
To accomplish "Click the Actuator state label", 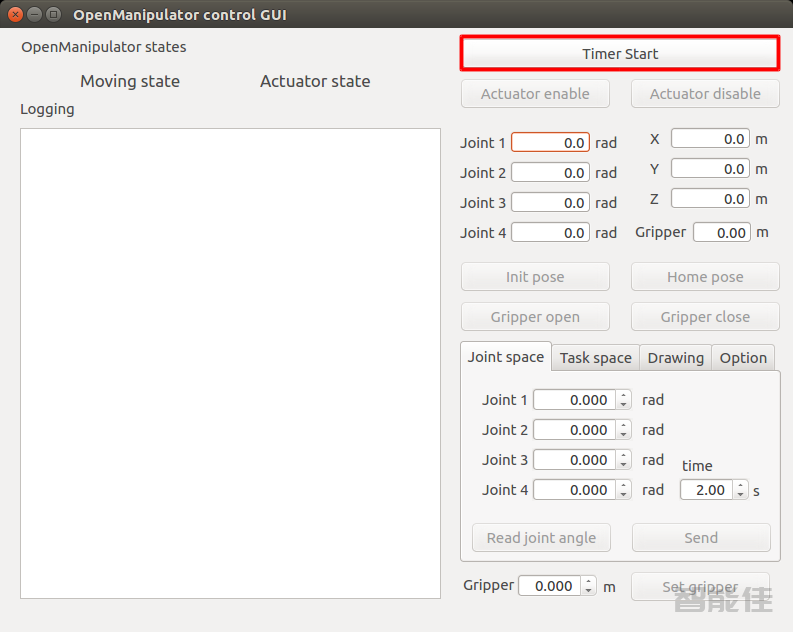I will coord(315,81).
